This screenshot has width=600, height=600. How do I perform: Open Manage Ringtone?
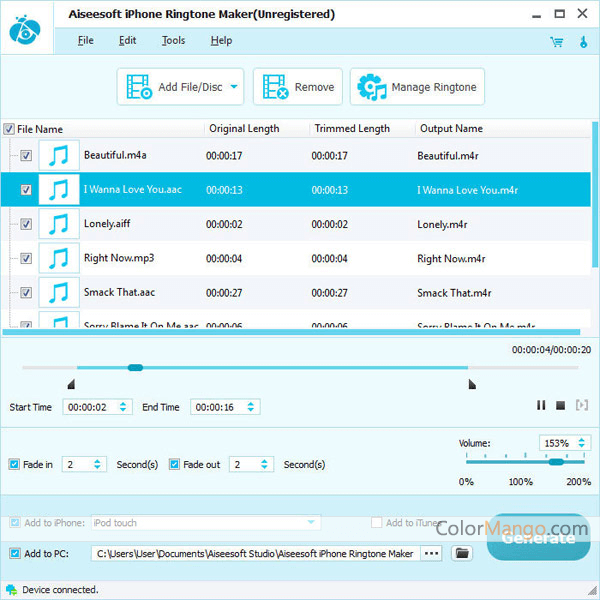click(417, 87)
